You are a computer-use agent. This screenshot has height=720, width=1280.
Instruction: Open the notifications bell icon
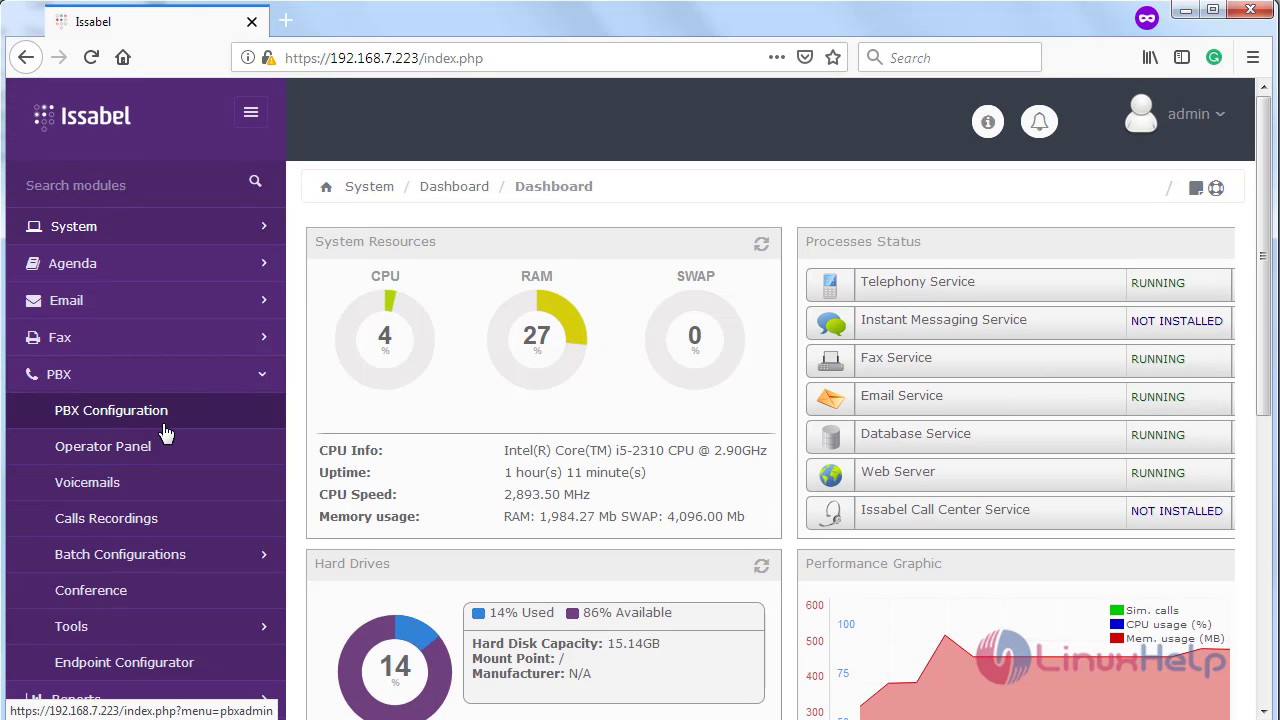coord(1039,122)
